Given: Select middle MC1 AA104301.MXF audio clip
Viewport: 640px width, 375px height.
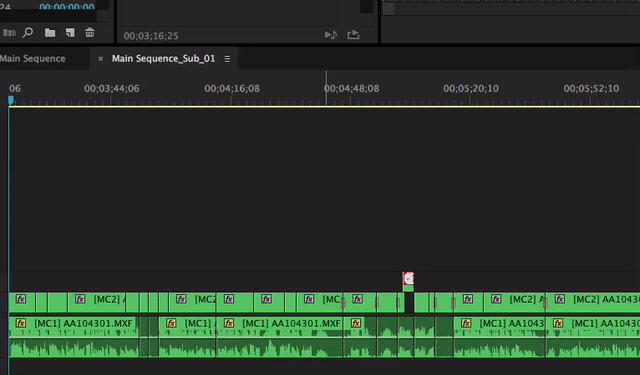Looking at the screenshot, I should click(280, 337).
